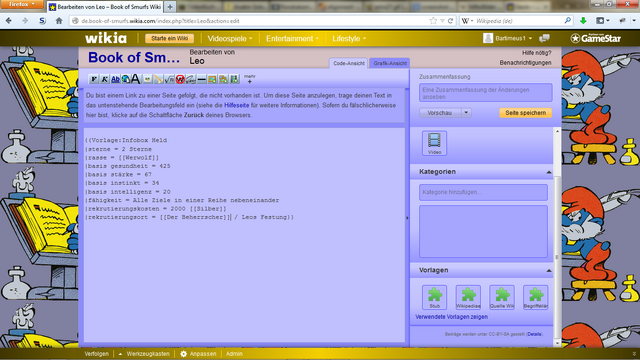Insert internal link with the Ab icon

pyautogui.click(x=116, y=79)
